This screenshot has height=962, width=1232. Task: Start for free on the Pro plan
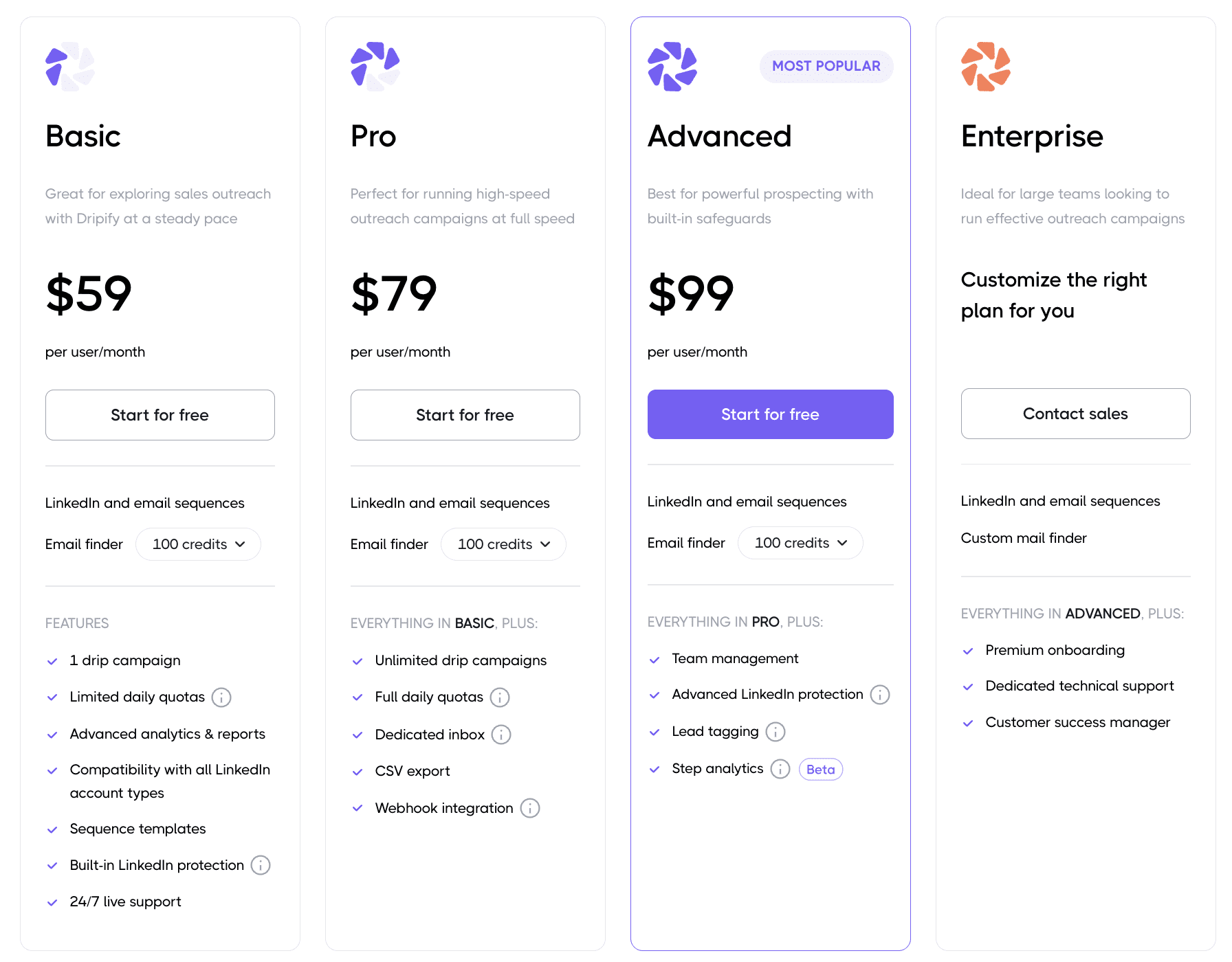coord(465,415)
